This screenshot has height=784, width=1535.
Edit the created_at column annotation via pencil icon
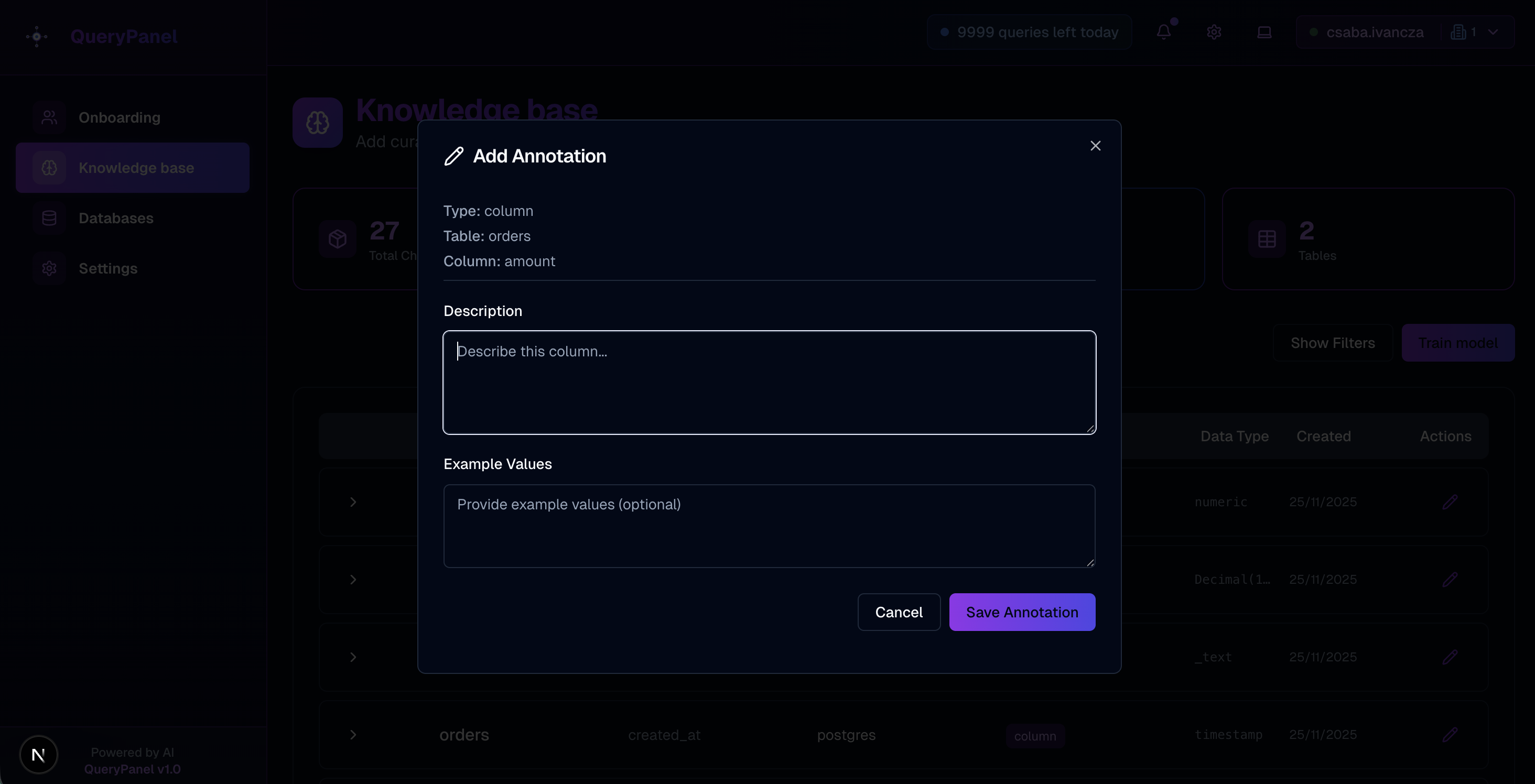point(1451,734)
